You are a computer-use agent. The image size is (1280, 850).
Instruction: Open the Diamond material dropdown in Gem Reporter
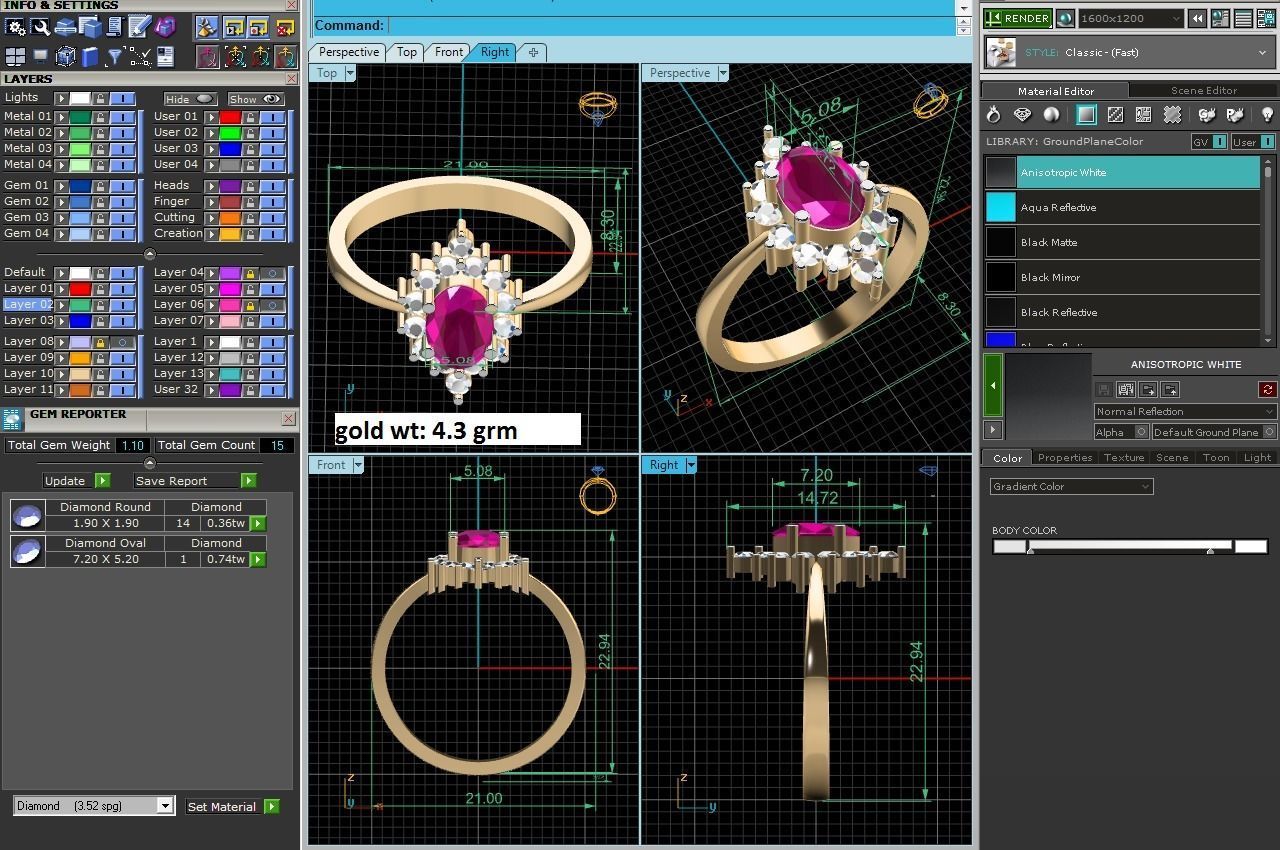[94, 806]
